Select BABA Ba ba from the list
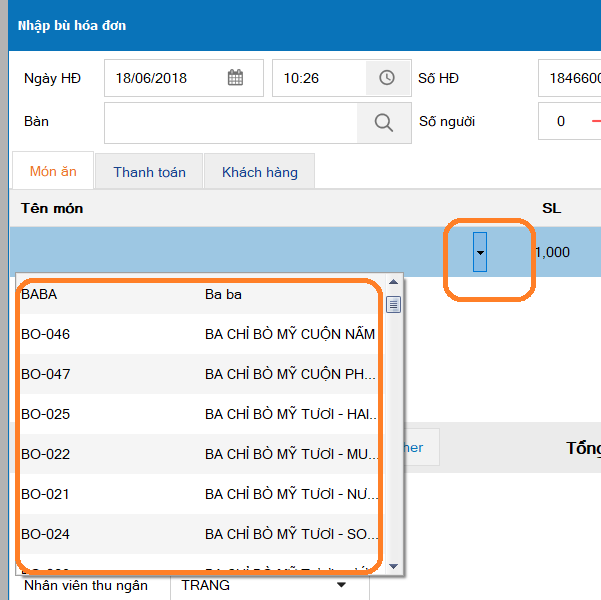This screenshot has width=601, height=600. (199, 294)
